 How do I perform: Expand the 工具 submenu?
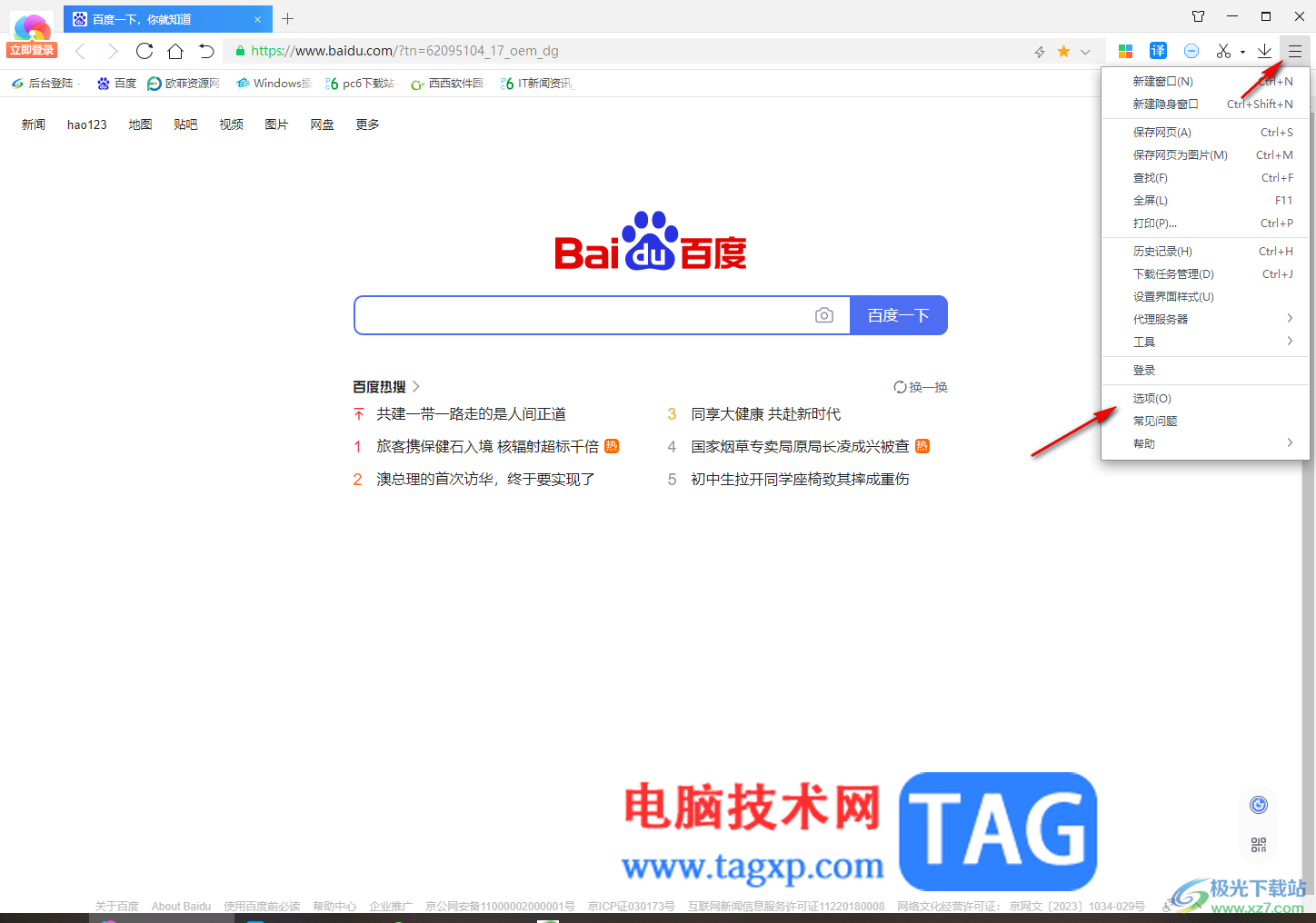(x=1205, y=342)
